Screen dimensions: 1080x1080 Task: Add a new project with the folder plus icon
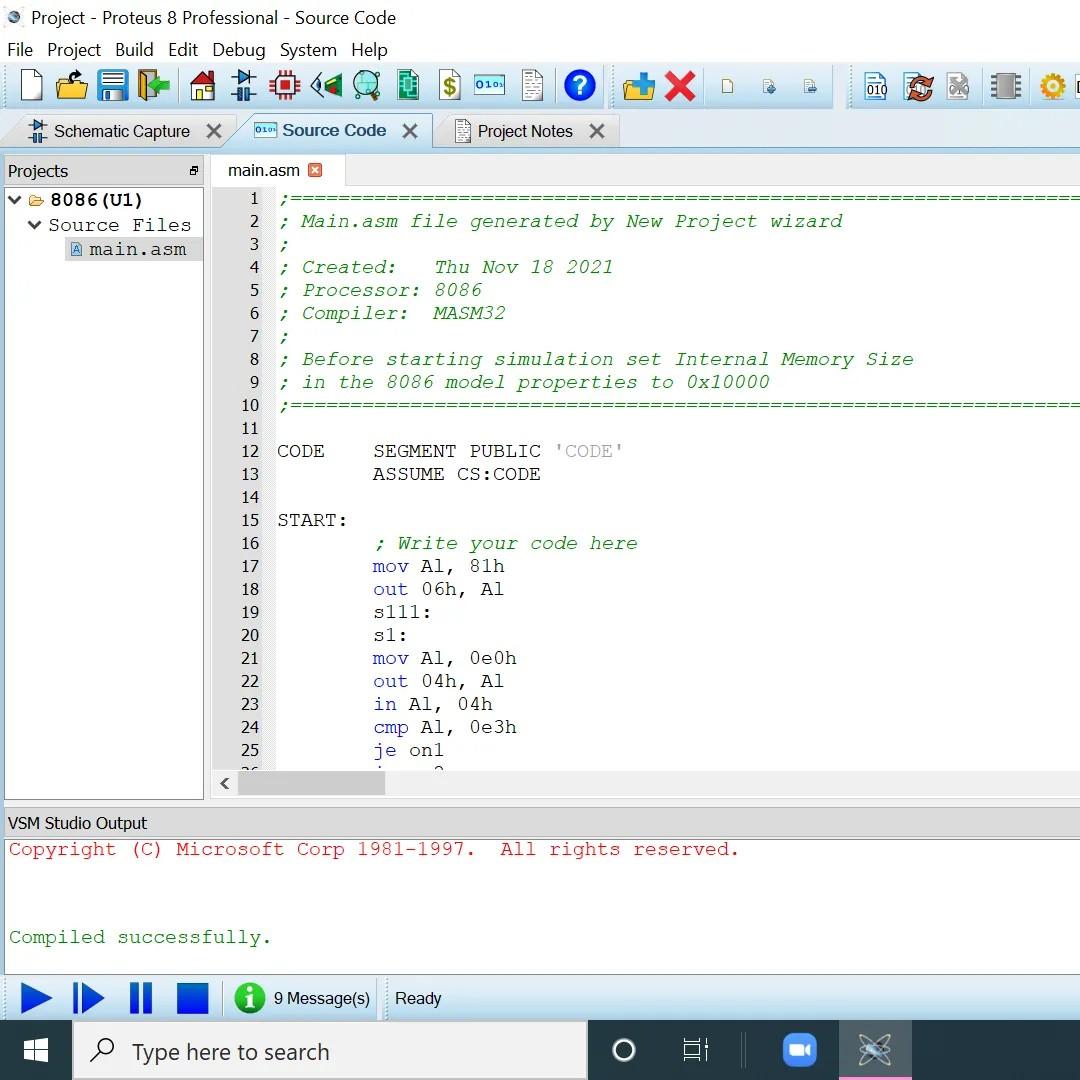(638, 86)
